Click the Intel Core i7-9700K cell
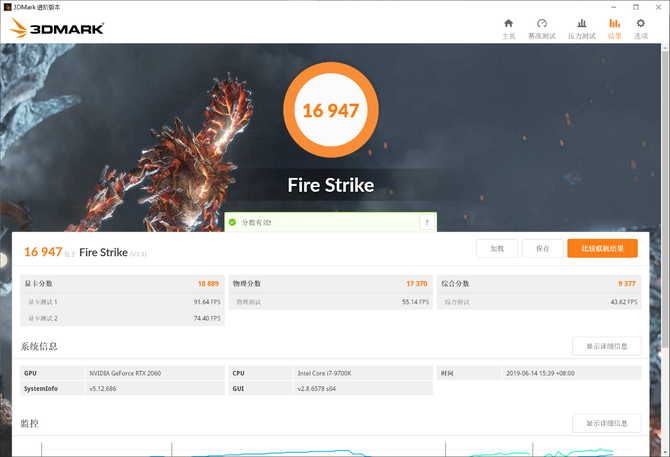The height and width of the screenshot is (457, 670). [363, 373]
